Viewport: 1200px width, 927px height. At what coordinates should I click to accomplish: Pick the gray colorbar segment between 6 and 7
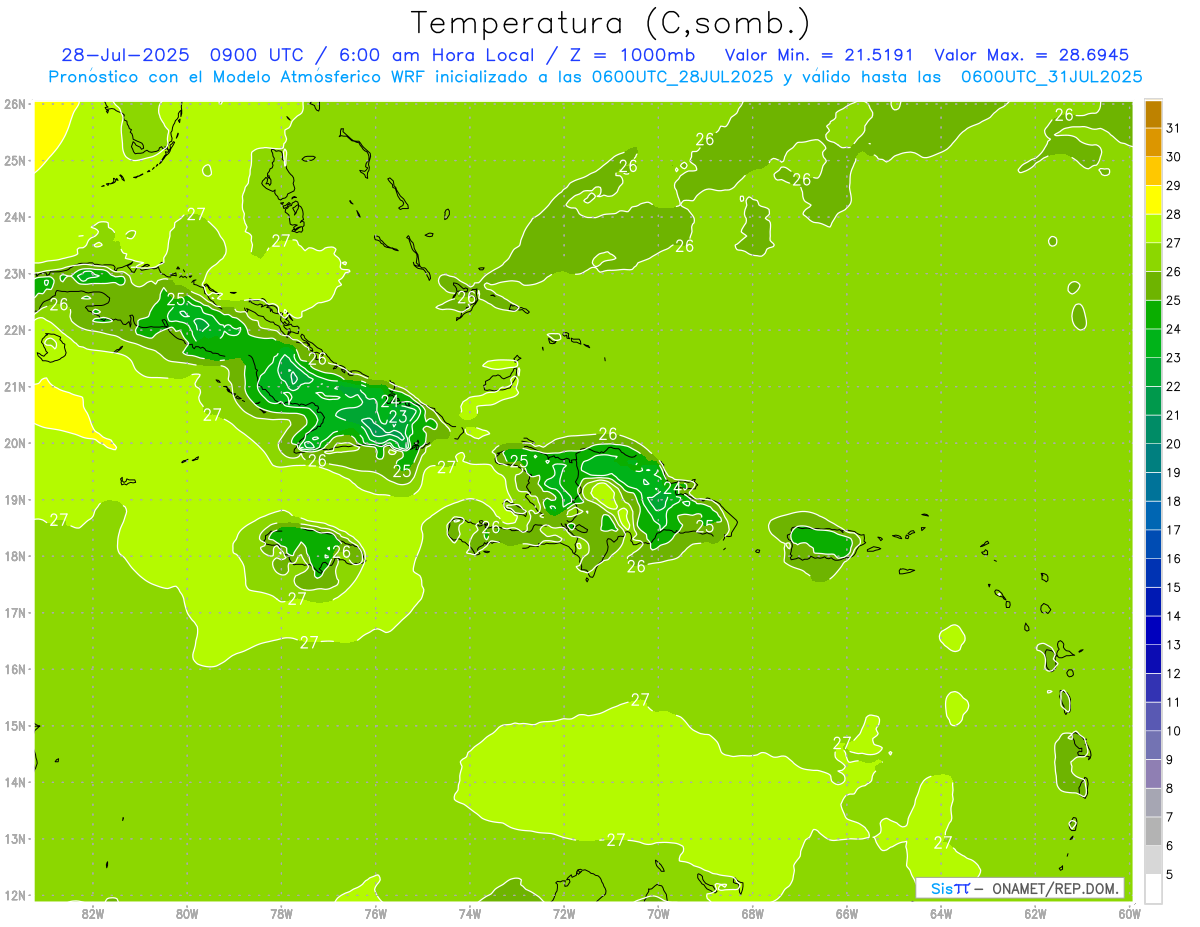[1153, 831]
